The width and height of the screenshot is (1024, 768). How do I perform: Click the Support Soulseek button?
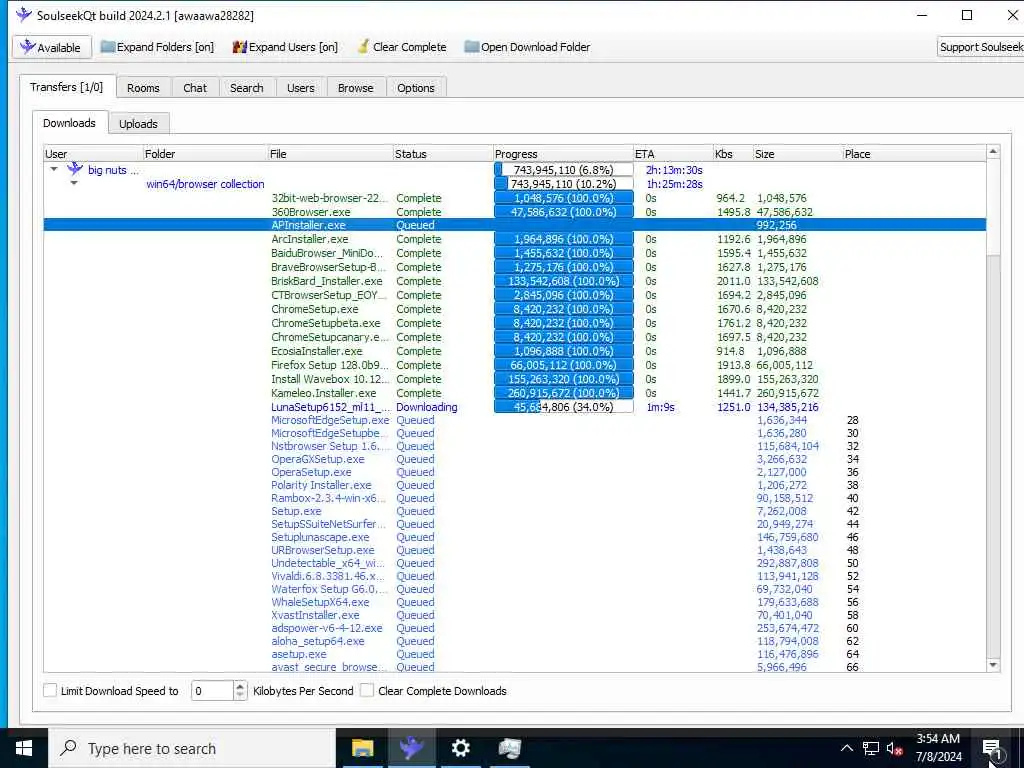980,47
